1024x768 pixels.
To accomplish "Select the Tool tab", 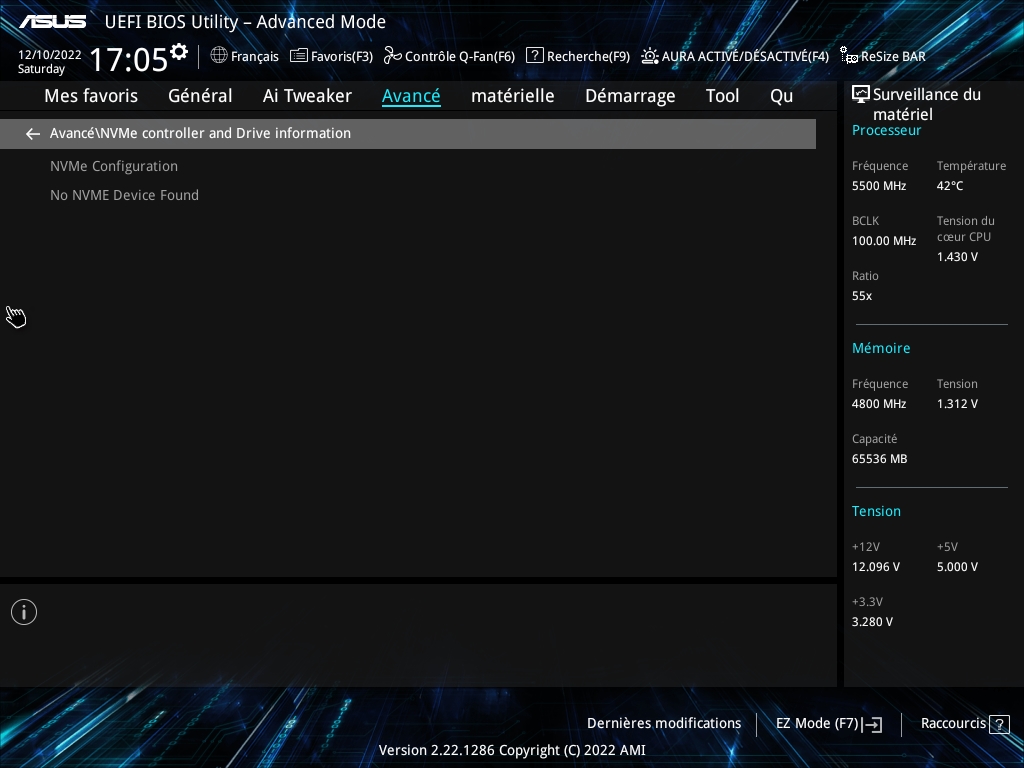I will pos(722,96).
